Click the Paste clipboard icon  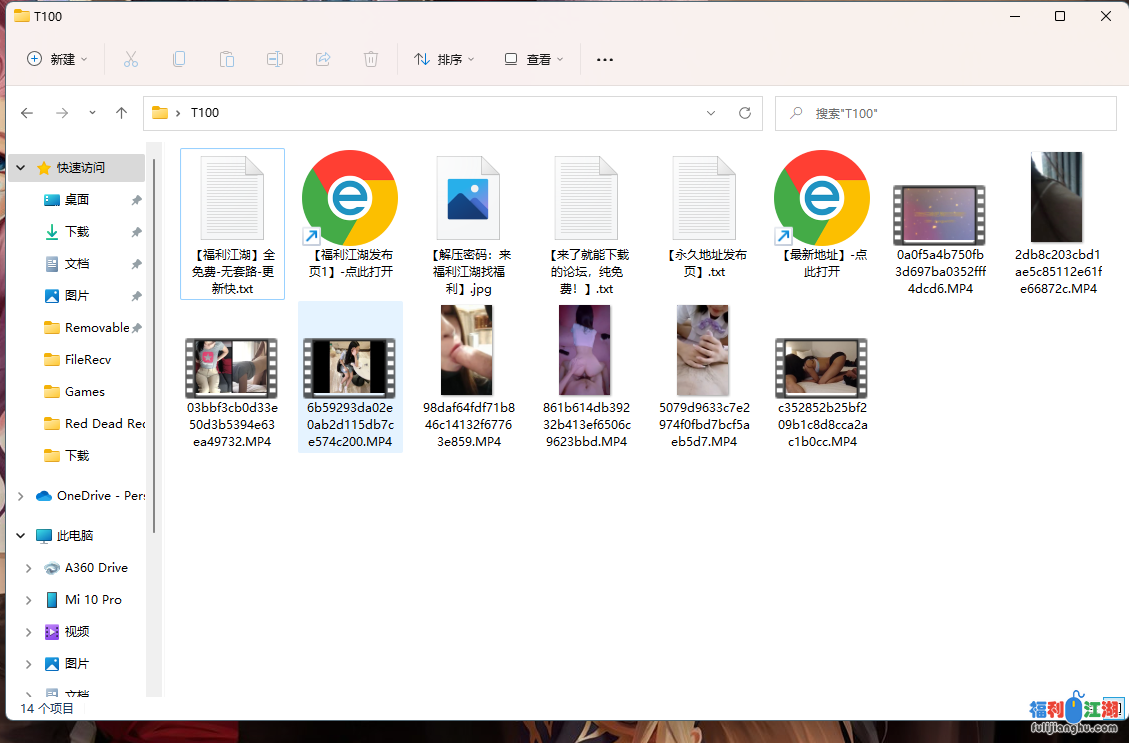[227, 59]
